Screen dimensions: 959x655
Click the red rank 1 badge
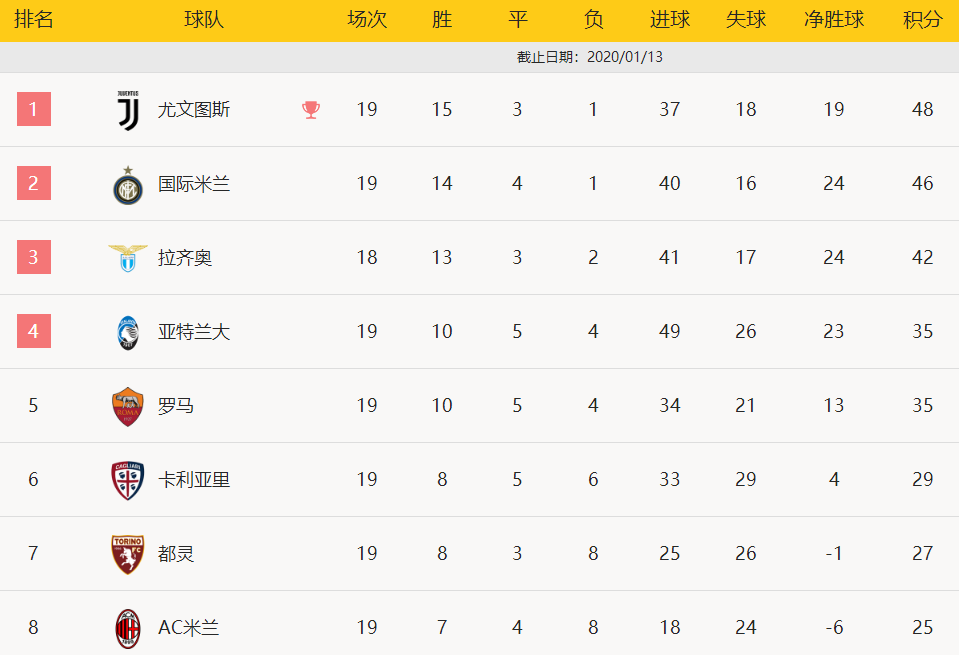(x=34, y=109)
